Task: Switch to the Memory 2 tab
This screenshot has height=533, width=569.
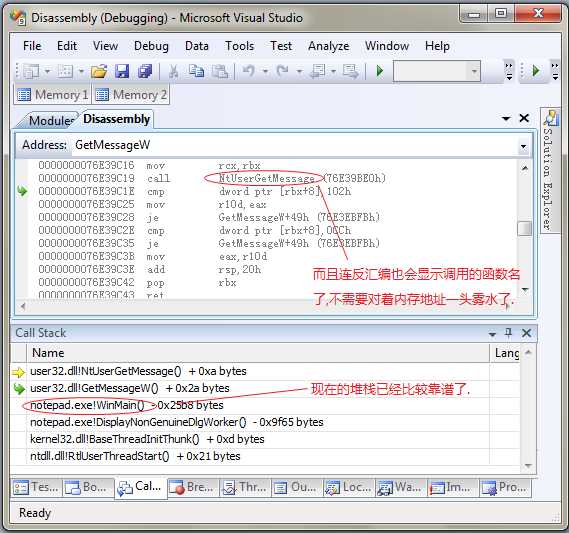Action: [x=131, y=95]
